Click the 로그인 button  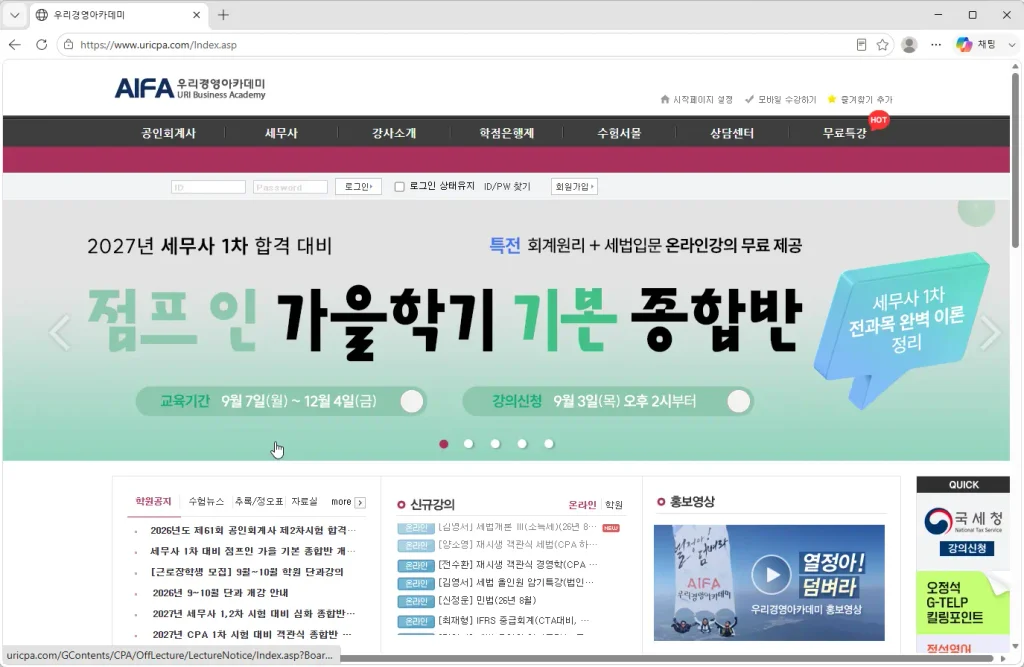[358, 187]
